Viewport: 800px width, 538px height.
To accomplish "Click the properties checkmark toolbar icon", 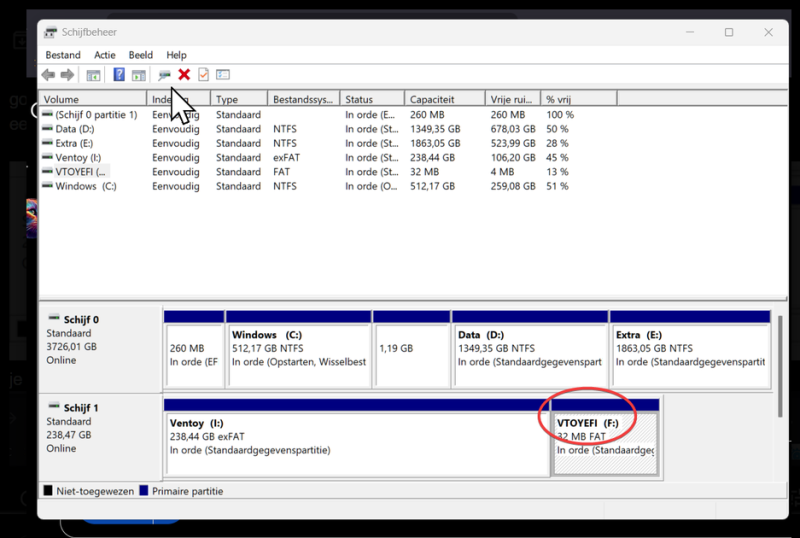I will tap(204, 75).
